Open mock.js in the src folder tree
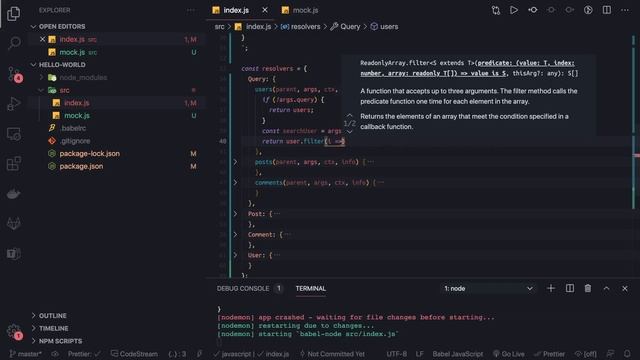Image resolution: width=640 pixels, height=360 pixels. 77,116
